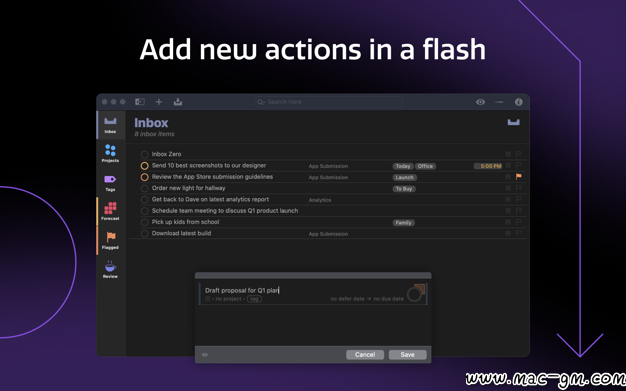Show the Flagged perspective
This screenshot has width=626, height=391.
(110, 240)
